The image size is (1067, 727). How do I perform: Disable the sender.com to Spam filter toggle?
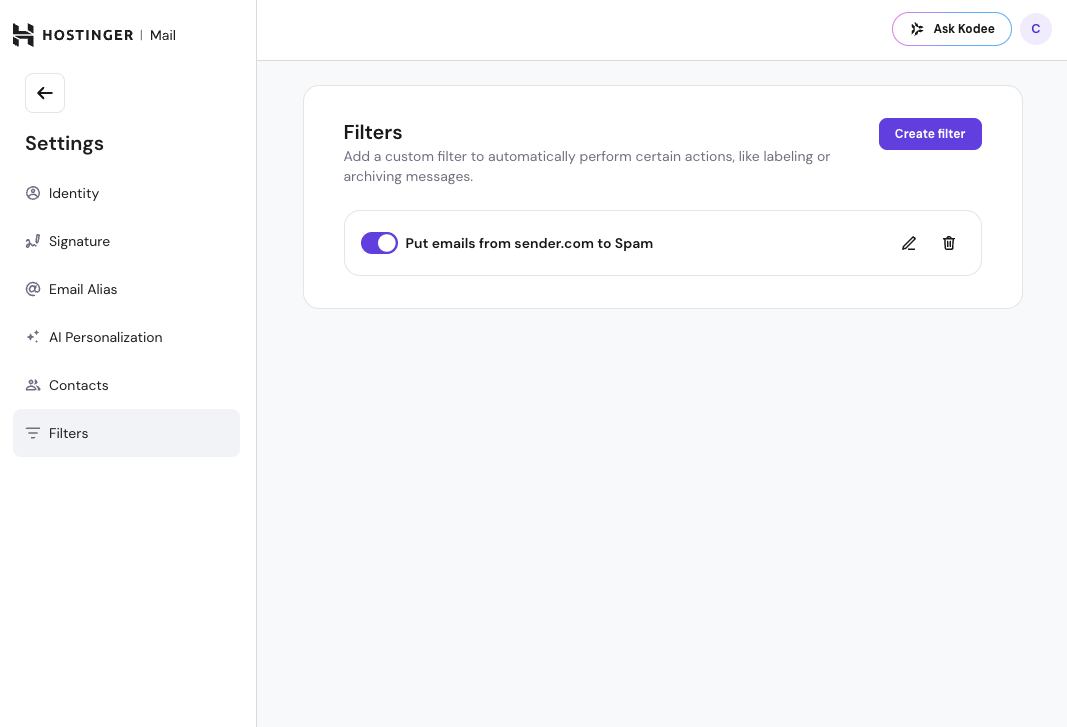point(379,243)
